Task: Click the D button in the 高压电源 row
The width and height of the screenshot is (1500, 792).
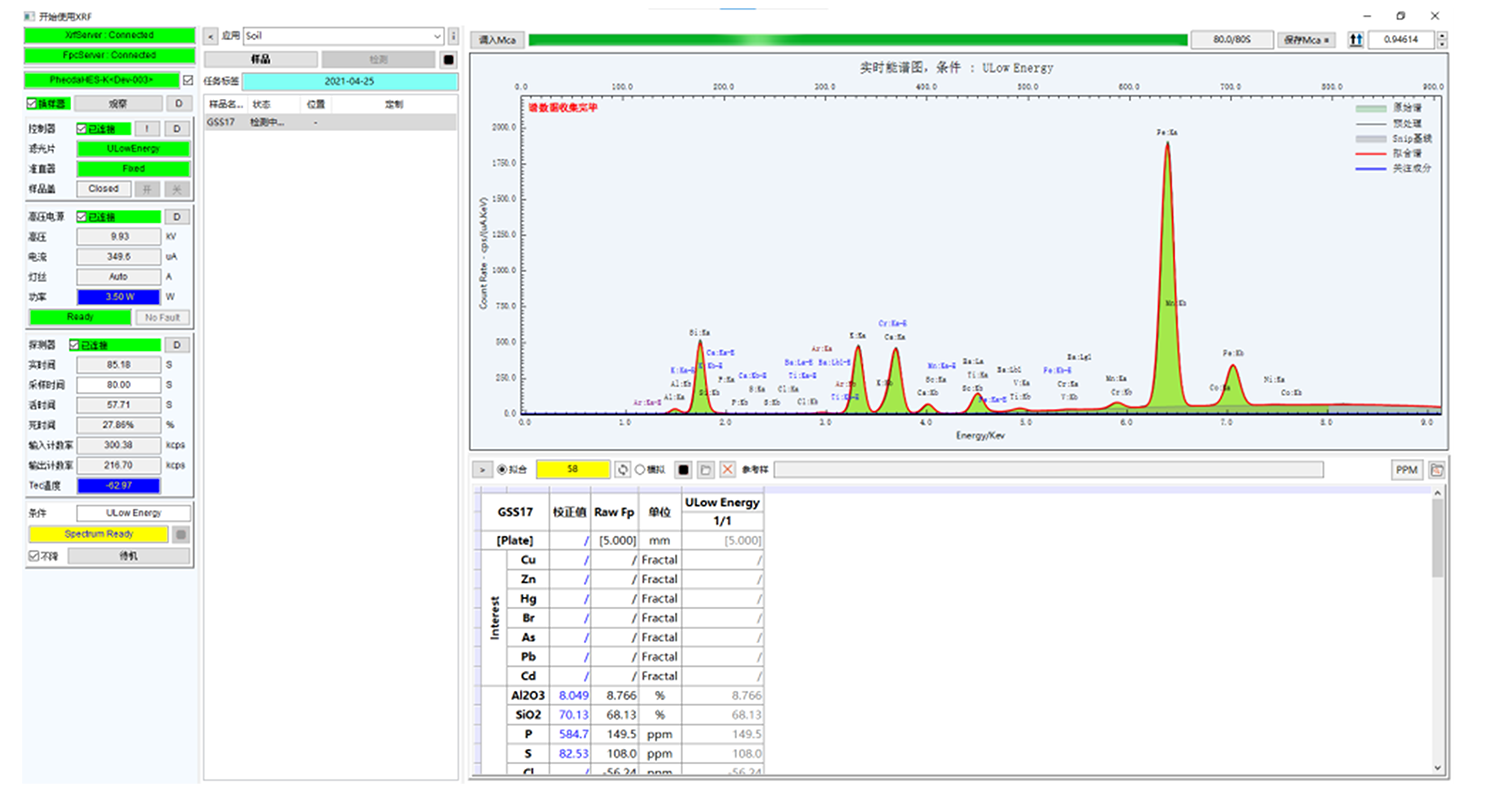Action: click(x=177, y=217)
